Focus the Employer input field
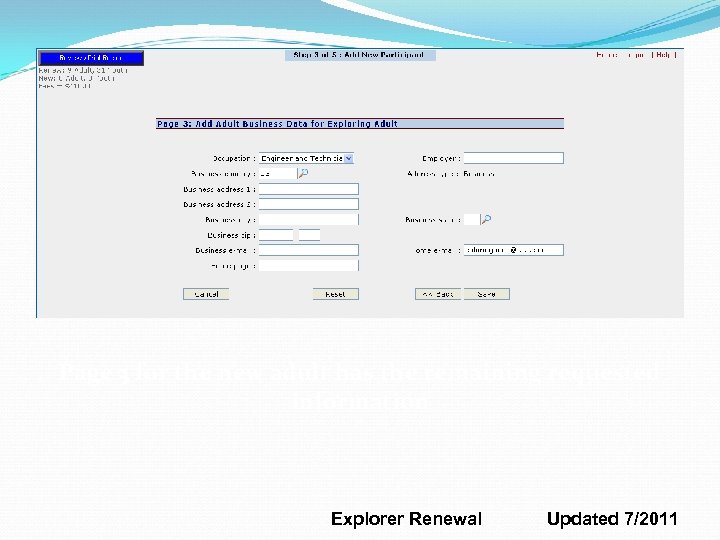The width and height of the screenshot is (720, 540). coord(513,158)
